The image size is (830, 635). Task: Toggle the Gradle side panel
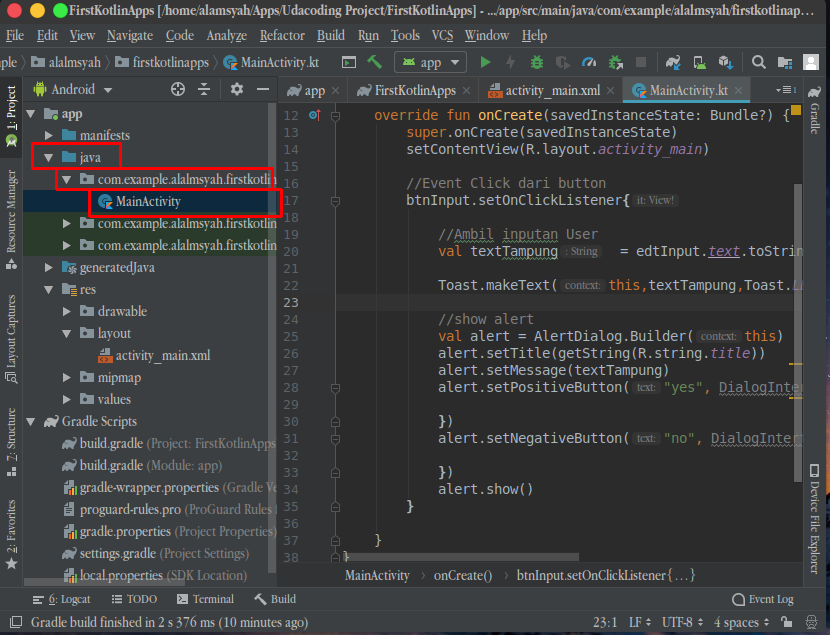coord(814,110)
